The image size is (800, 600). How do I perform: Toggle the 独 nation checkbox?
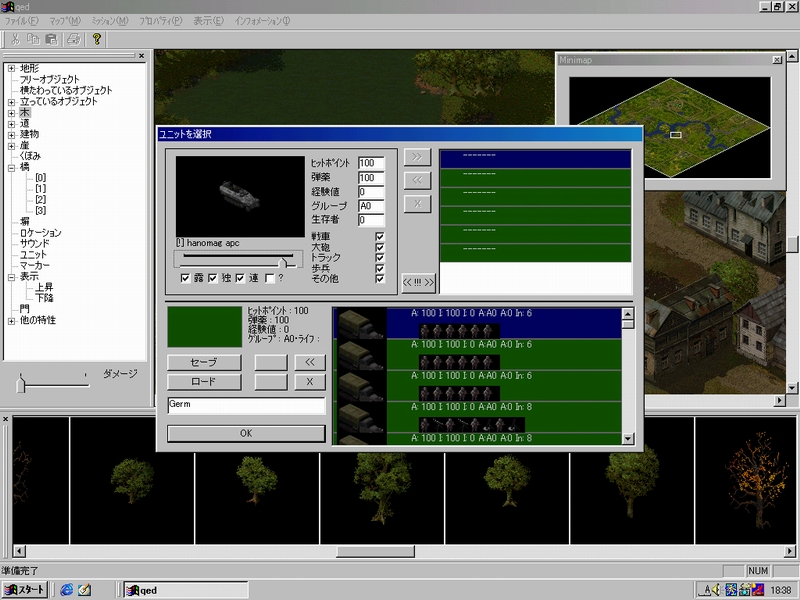click(213, 278)
